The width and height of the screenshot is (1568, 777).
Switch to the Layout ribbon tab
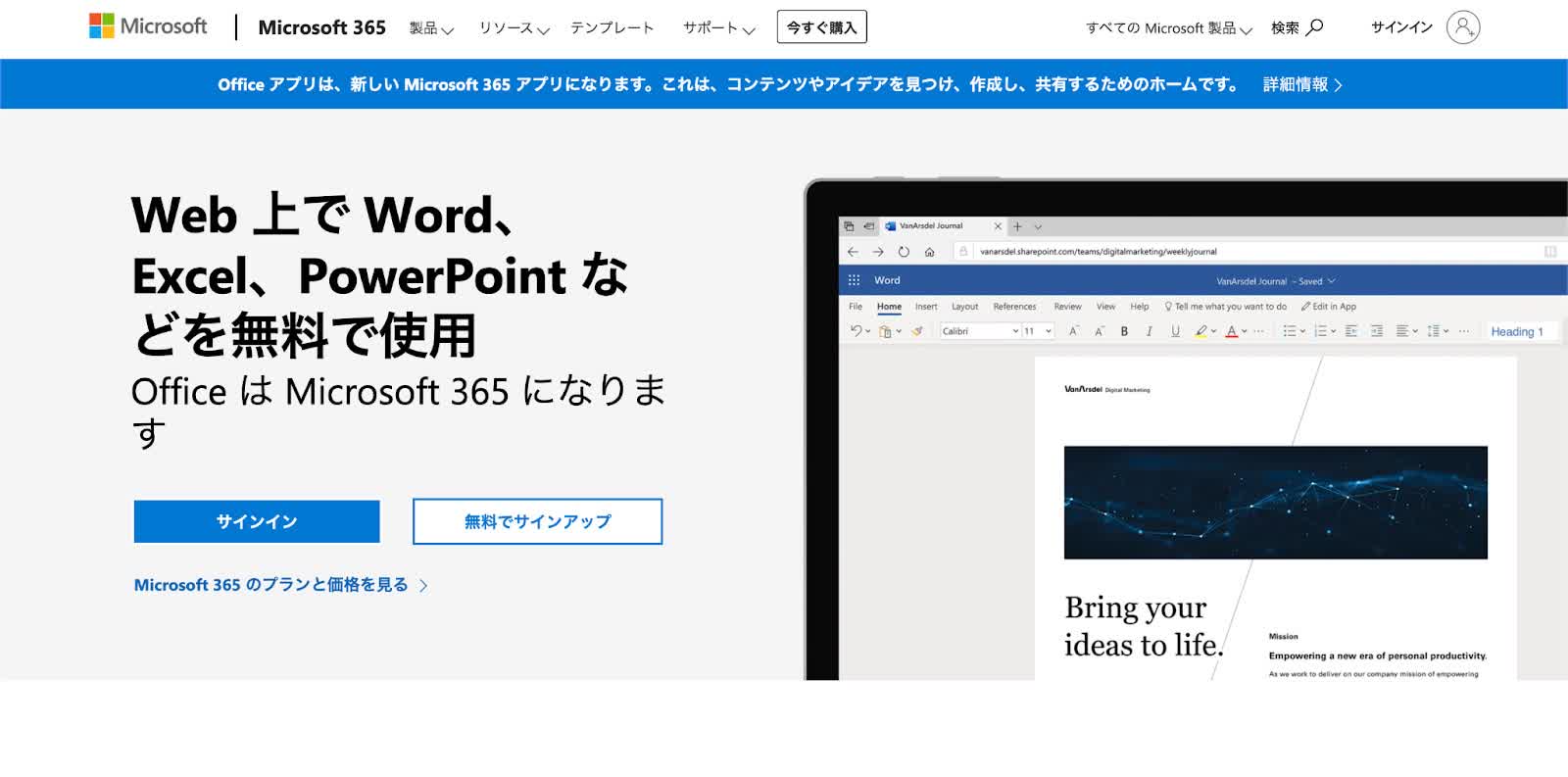click(x=965, y=307)
